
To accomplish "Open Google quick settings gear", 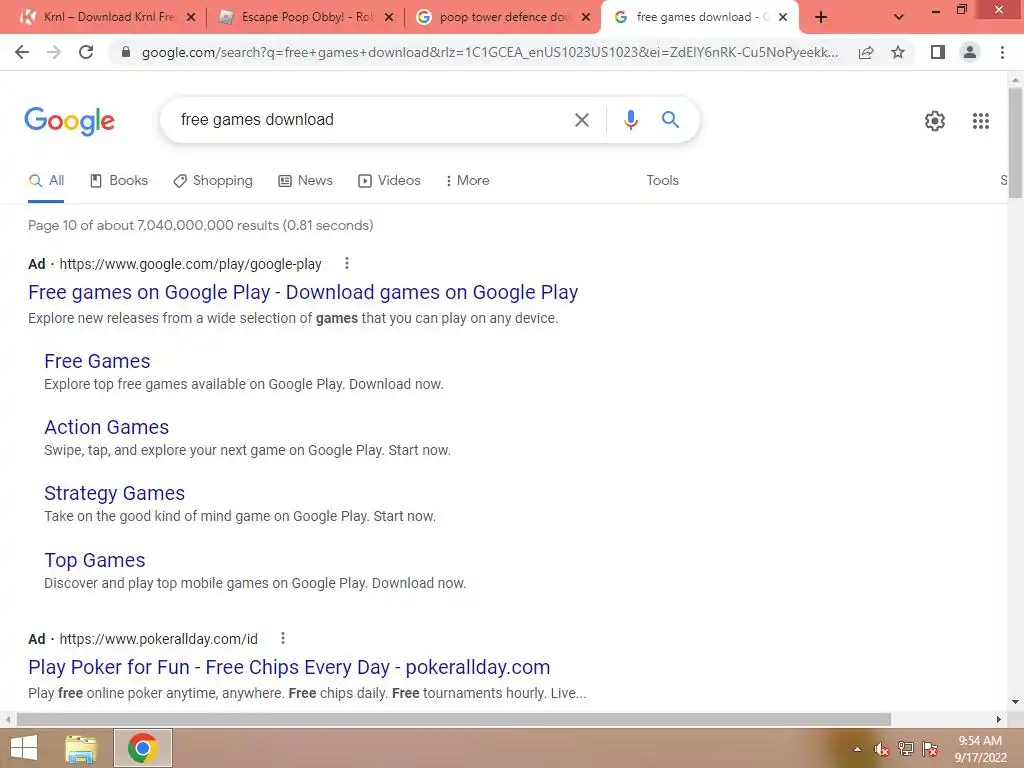I will coord(935,121).
